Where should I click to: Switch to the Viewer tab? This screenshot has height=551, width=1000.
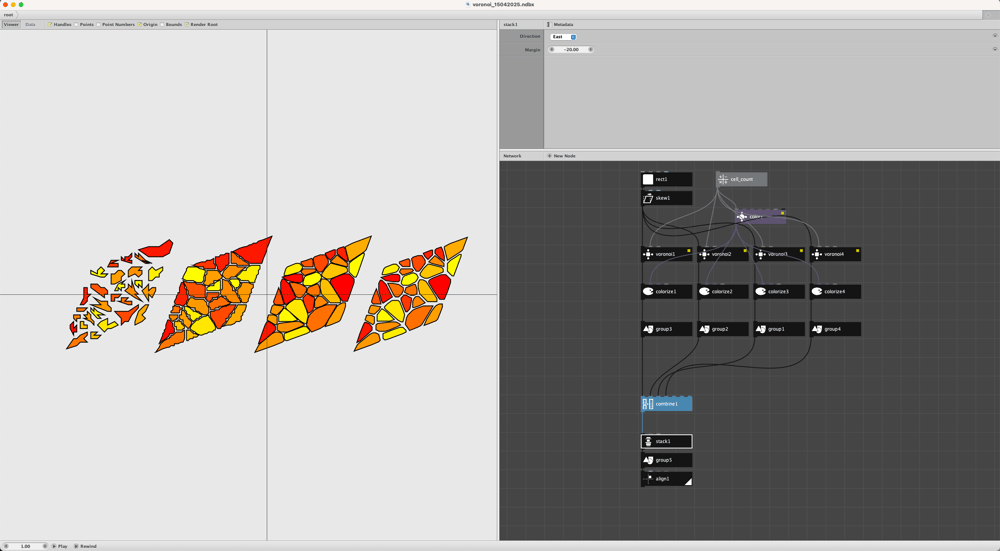pyautogui.click(x=11, y=24)
